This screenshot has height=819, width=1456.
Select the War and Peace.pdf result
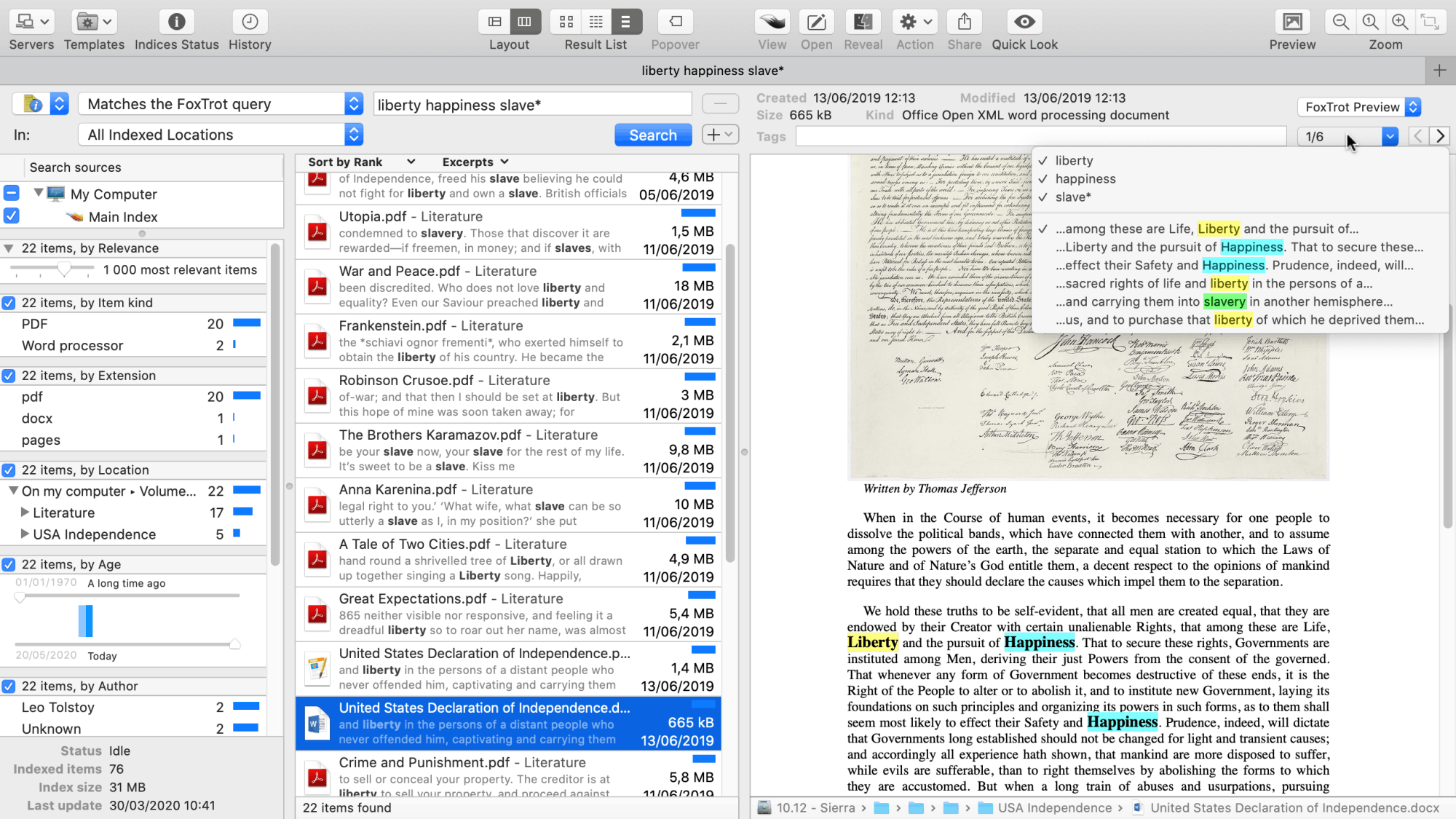pos(508,287)
